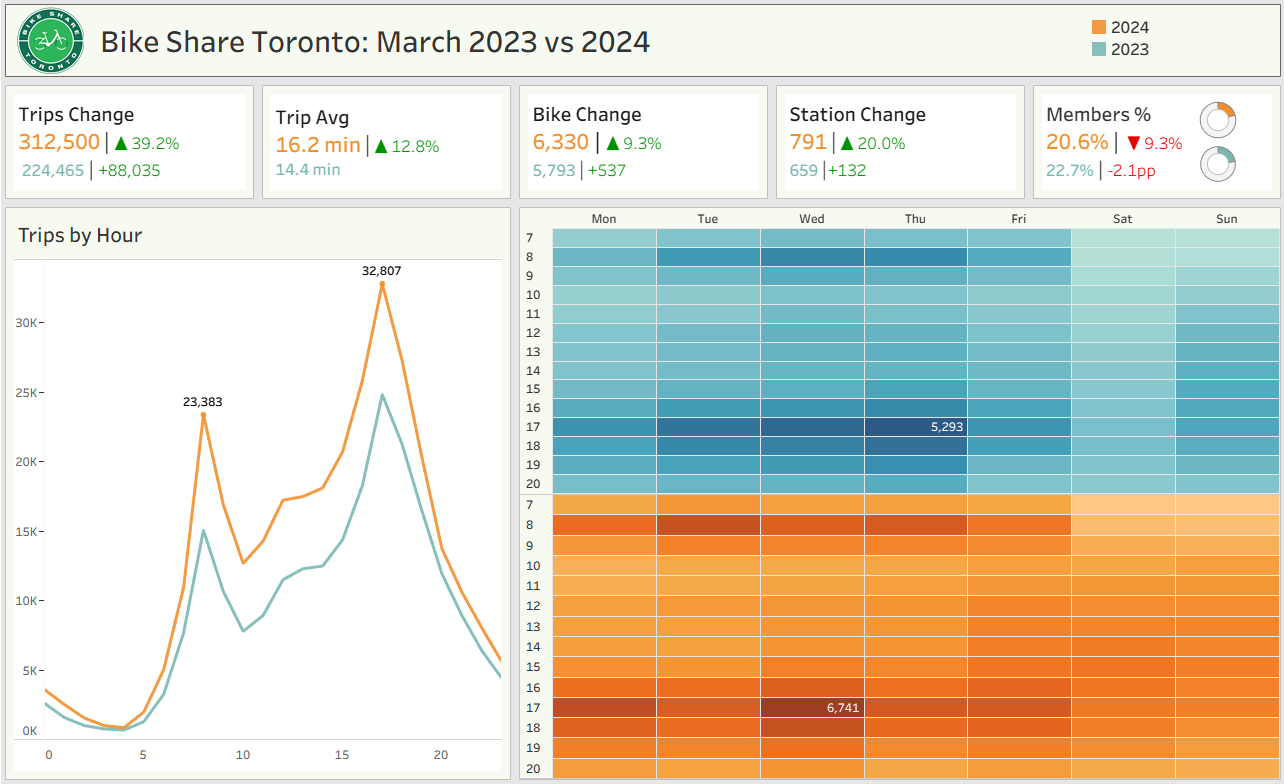The image size is (1284, 784).
Task: Select heatmap cell labeled 5,293
Action: 916,427
